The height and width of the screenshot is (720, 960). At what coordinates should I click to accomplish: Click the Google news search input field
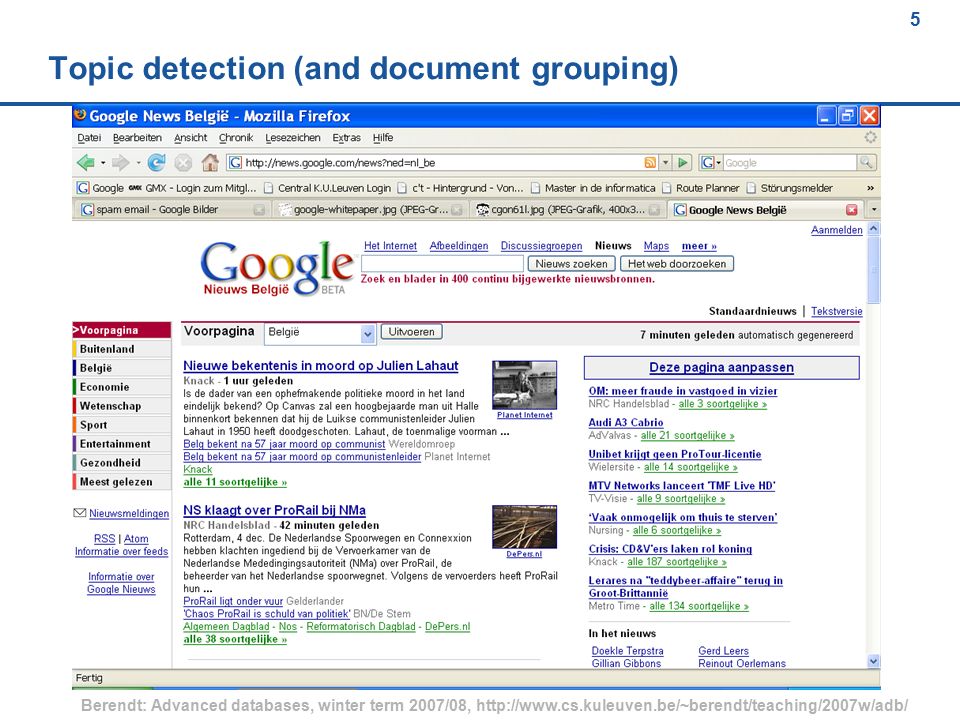pos(442,264)
